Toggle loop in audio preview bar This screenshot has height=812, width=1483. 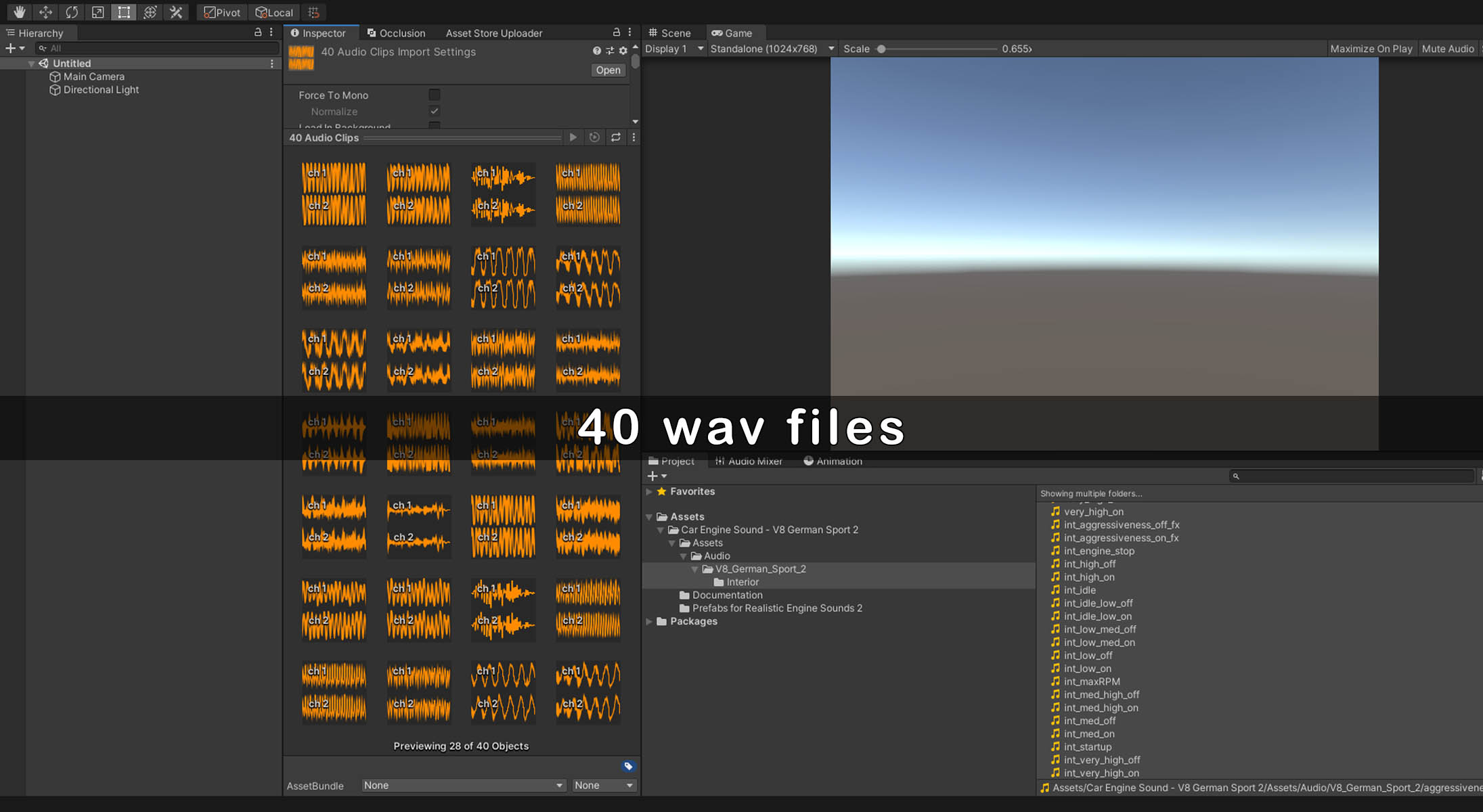[615, 137]
